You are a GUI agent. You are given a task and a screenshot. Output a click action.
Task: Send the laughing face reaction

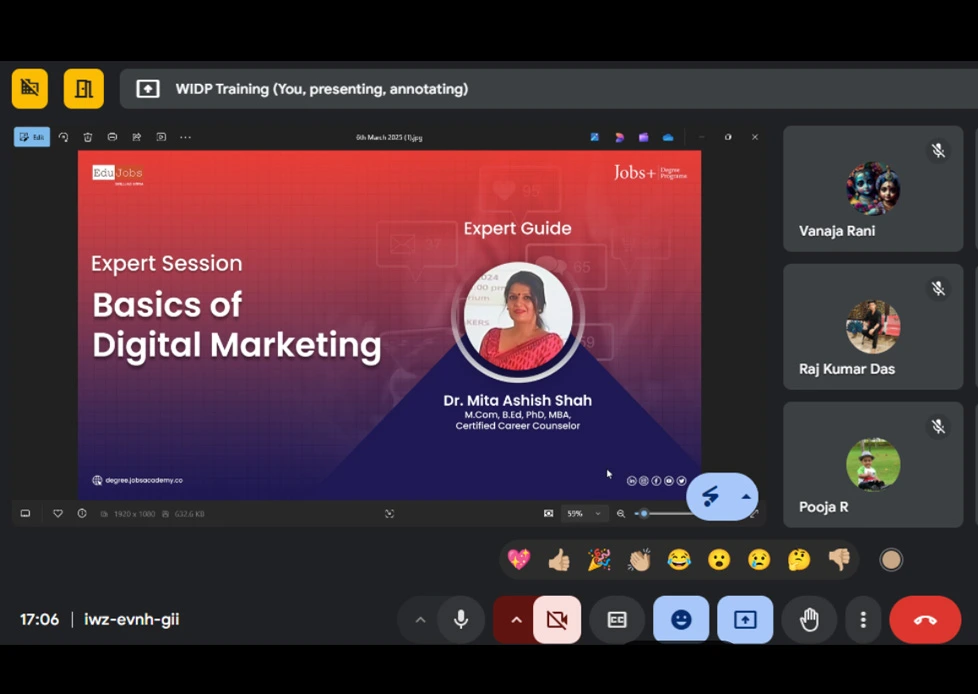tap(679, 559)
